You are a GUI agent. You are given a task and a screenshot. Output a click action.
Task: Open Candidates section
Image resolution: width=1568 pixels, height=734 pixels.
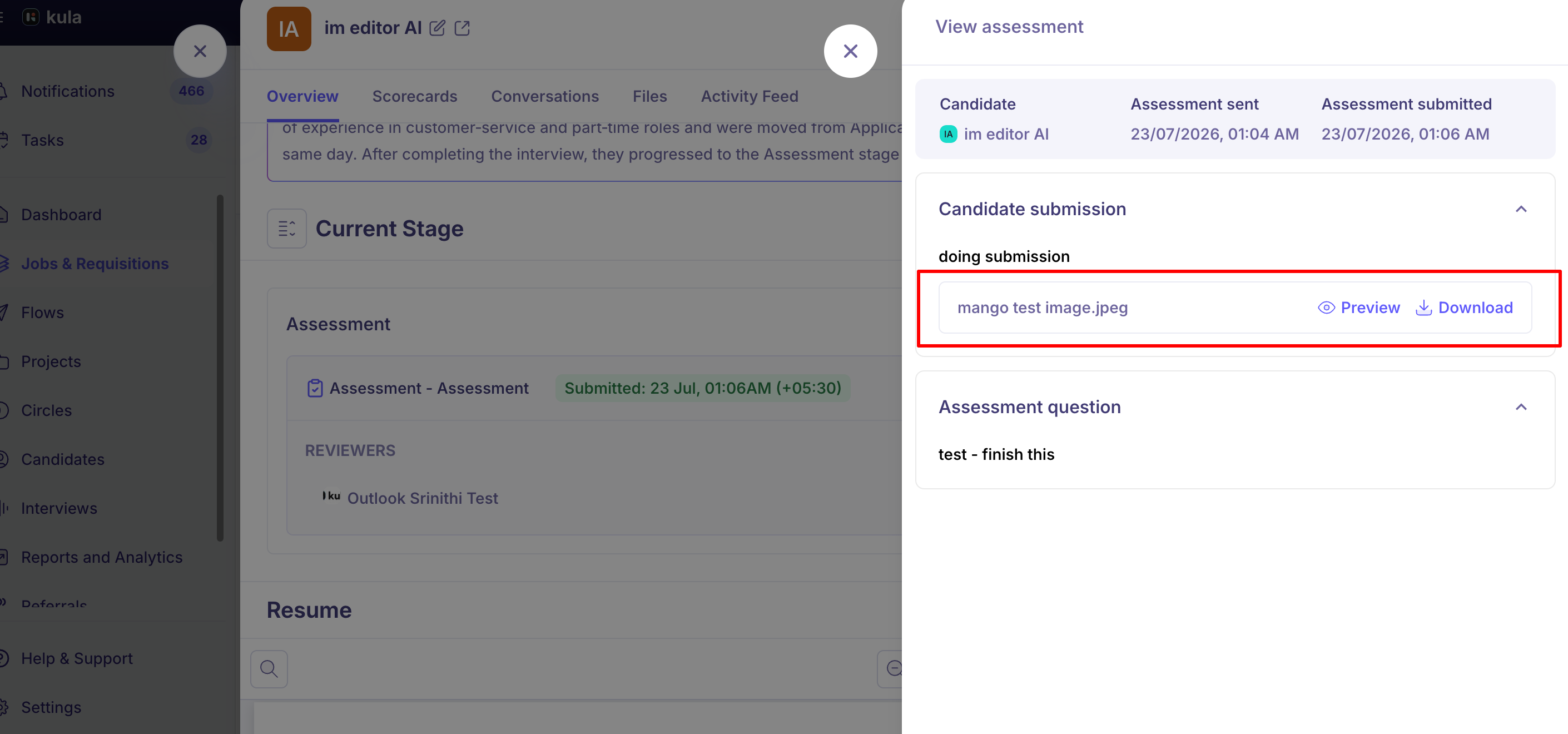click(x=63, y=459)
